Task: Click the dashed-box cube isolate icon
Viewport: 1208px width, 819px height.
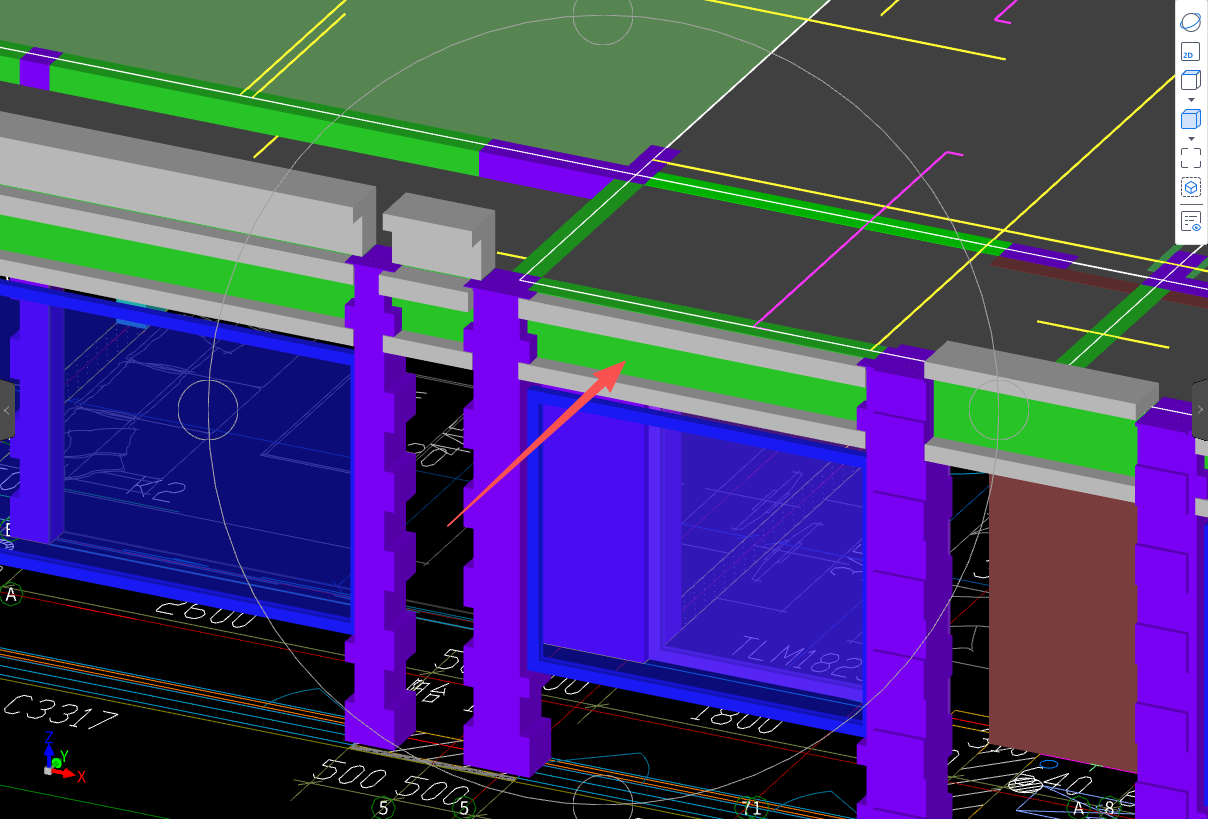Action: (x=1190, y=188)
